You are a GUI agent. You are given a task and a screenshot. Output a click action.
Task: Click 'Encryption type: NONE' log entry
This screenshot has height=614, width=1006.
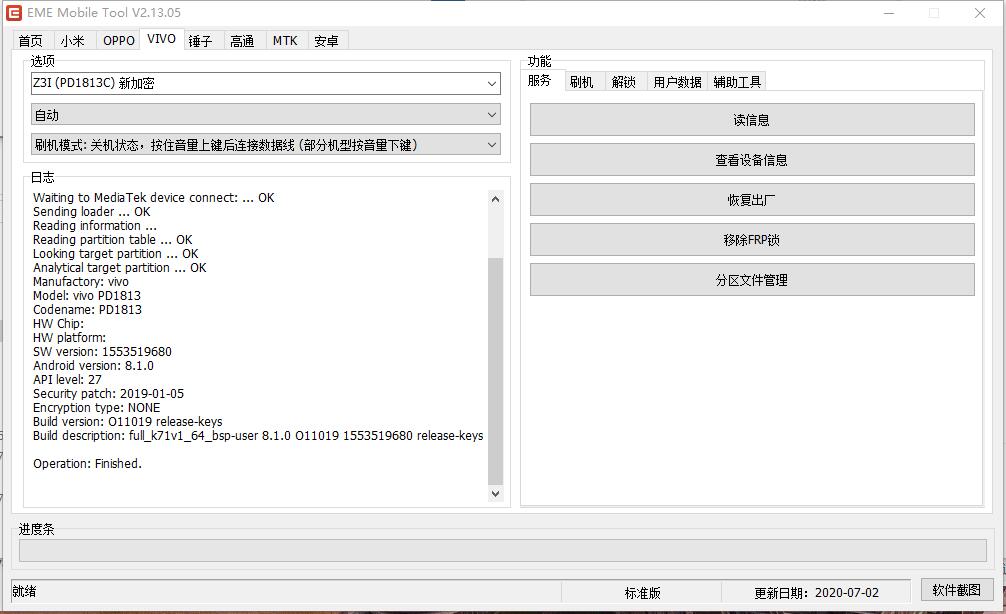coord(96,408)
